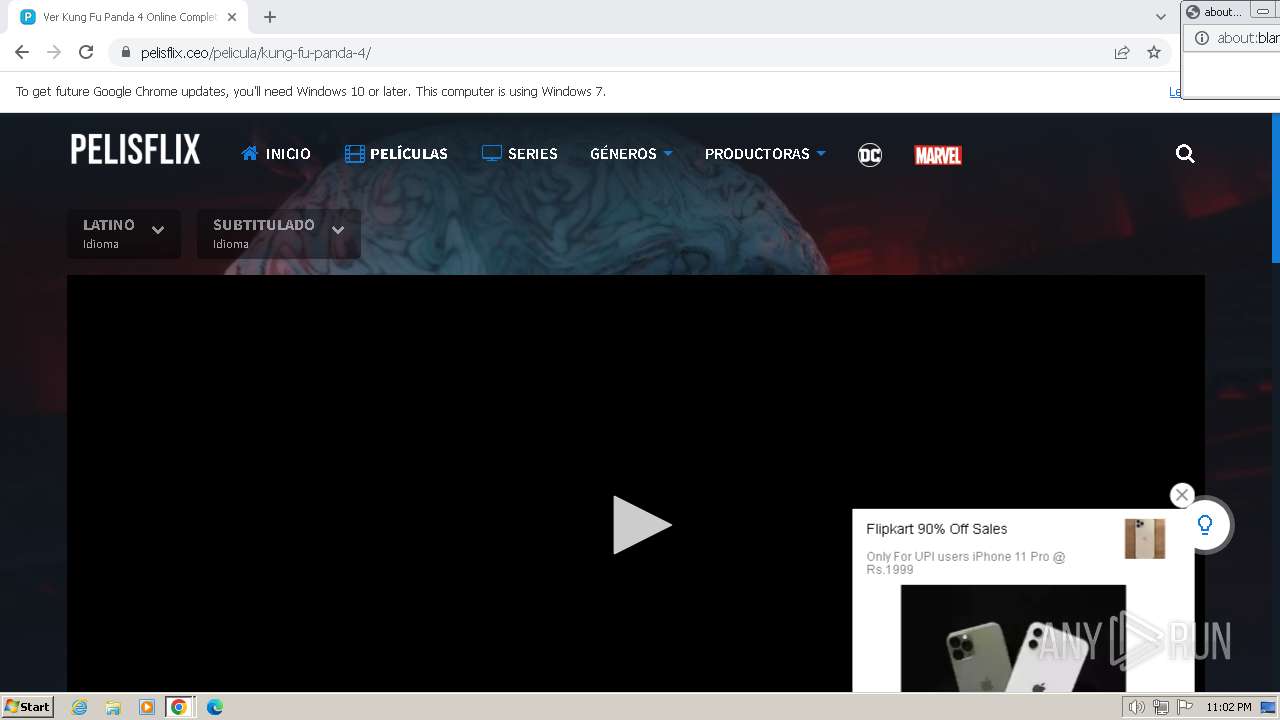The height and width of the screenshot is (720, 1280).
Task: Click the Marvel logo icon
Action: coord(938,155)
